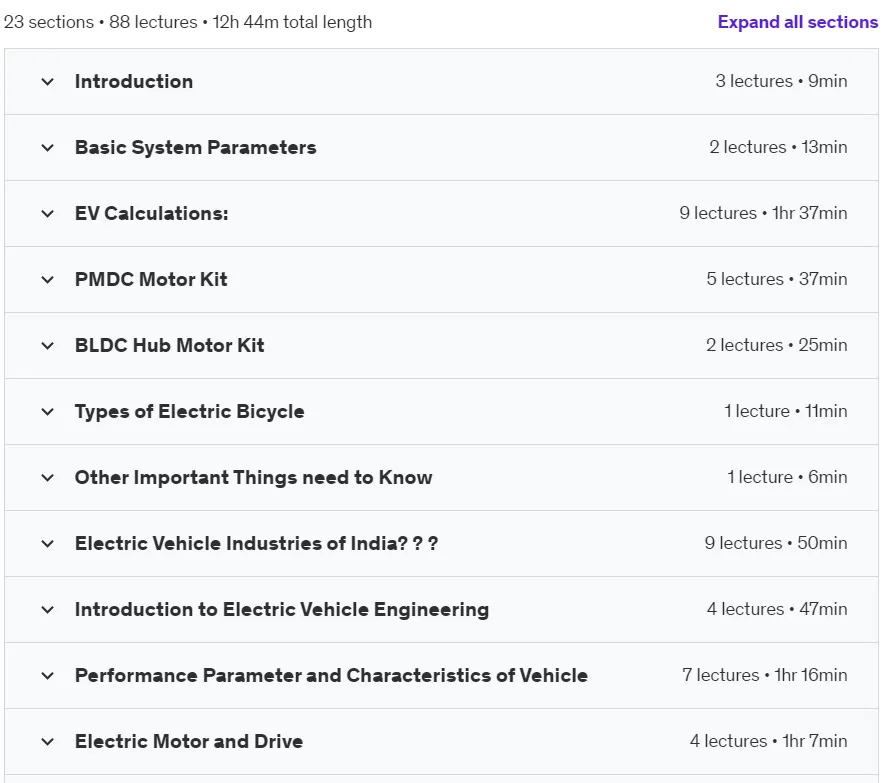The width and height of the screenshot is (886, 783).
Task: Open Introduction to Electric Vehicle Engineering title
Action: pos(282,610)
